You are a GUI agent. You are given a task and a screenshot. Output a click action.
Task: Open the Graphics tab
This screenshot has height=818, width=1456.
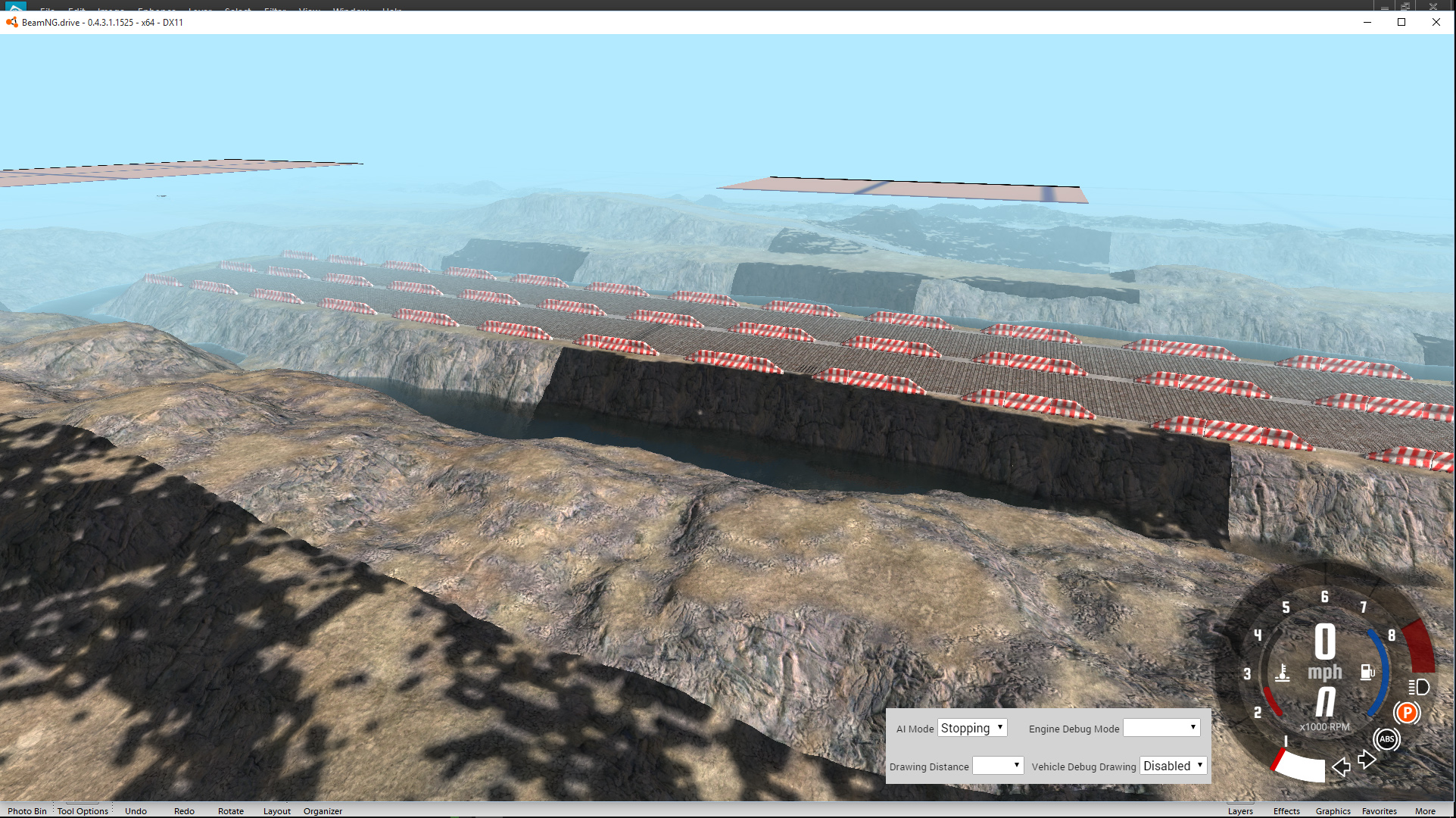(1333, 810)
